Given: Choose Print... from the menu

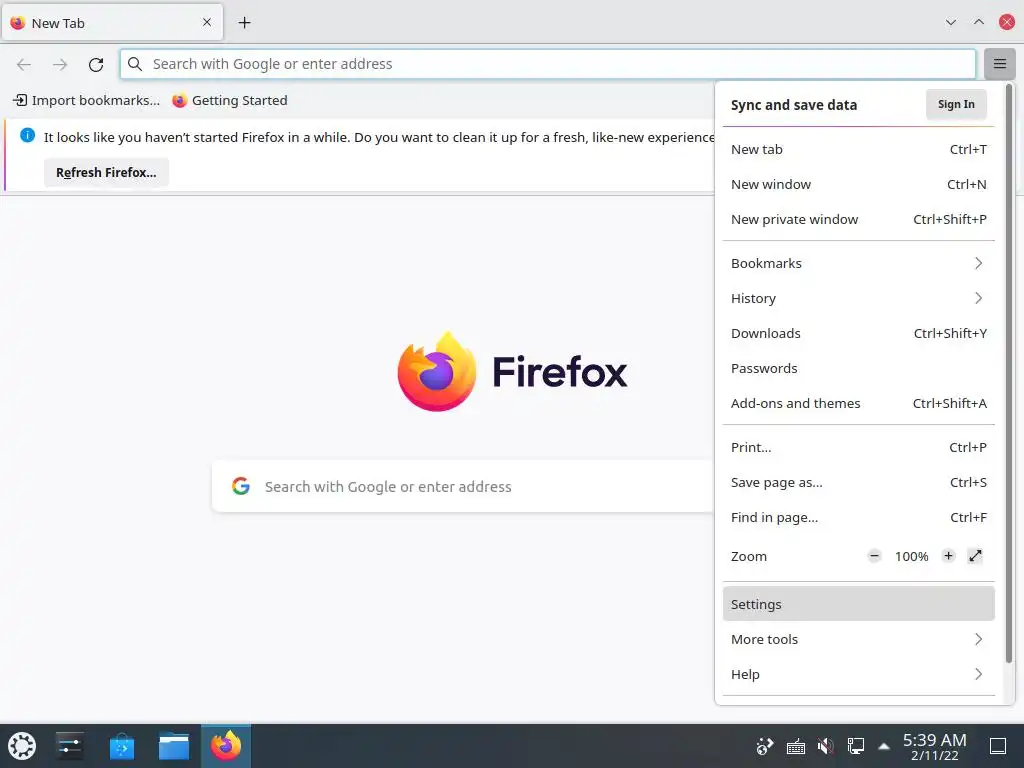Looking at the screenshot, I should (x=858, y=447).
